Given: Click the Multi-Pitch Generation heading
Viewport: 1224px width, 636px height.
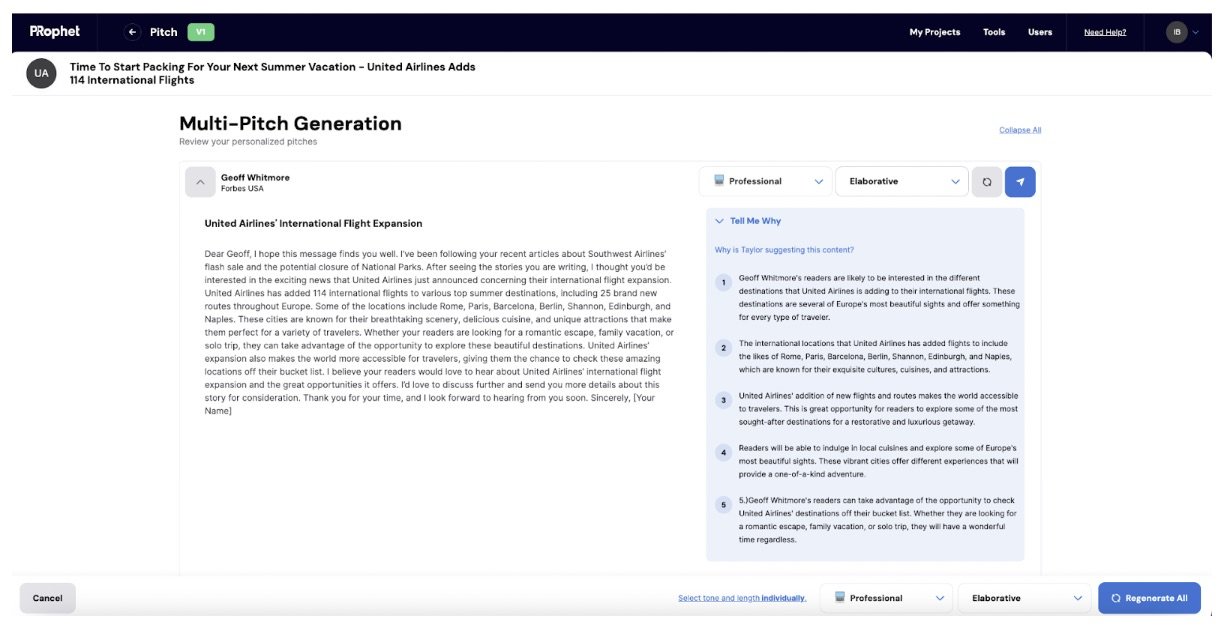Looking at the screenshot, I should click(x=290, y=123).
